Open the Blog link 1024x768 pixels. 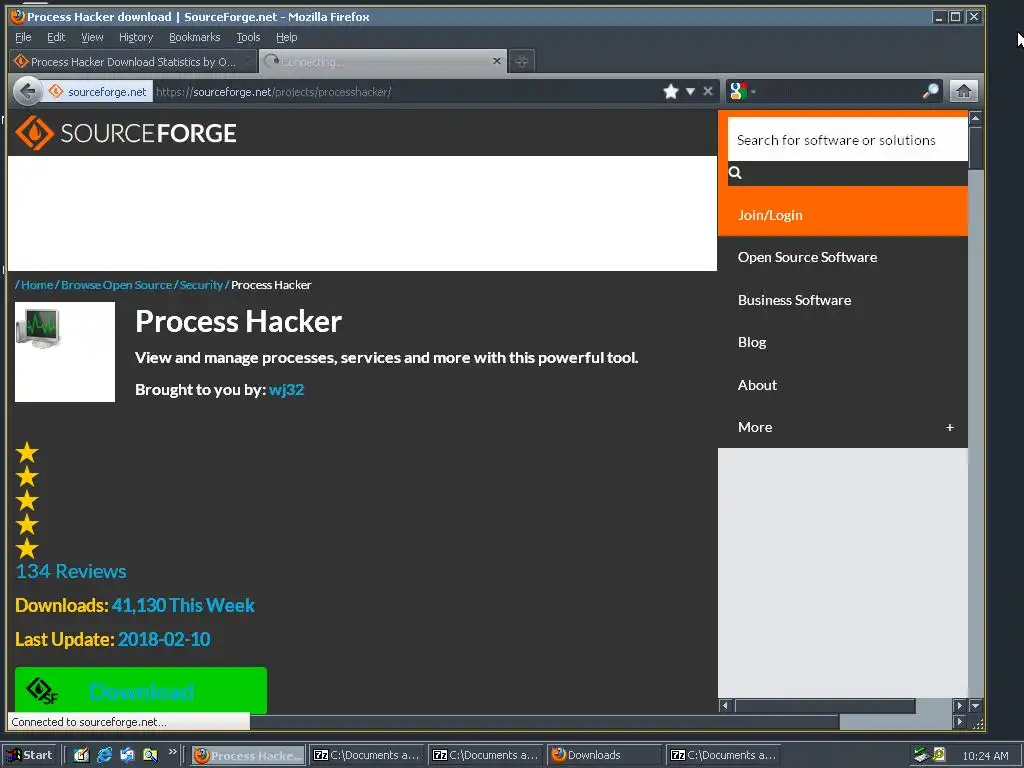click(752, 342)
